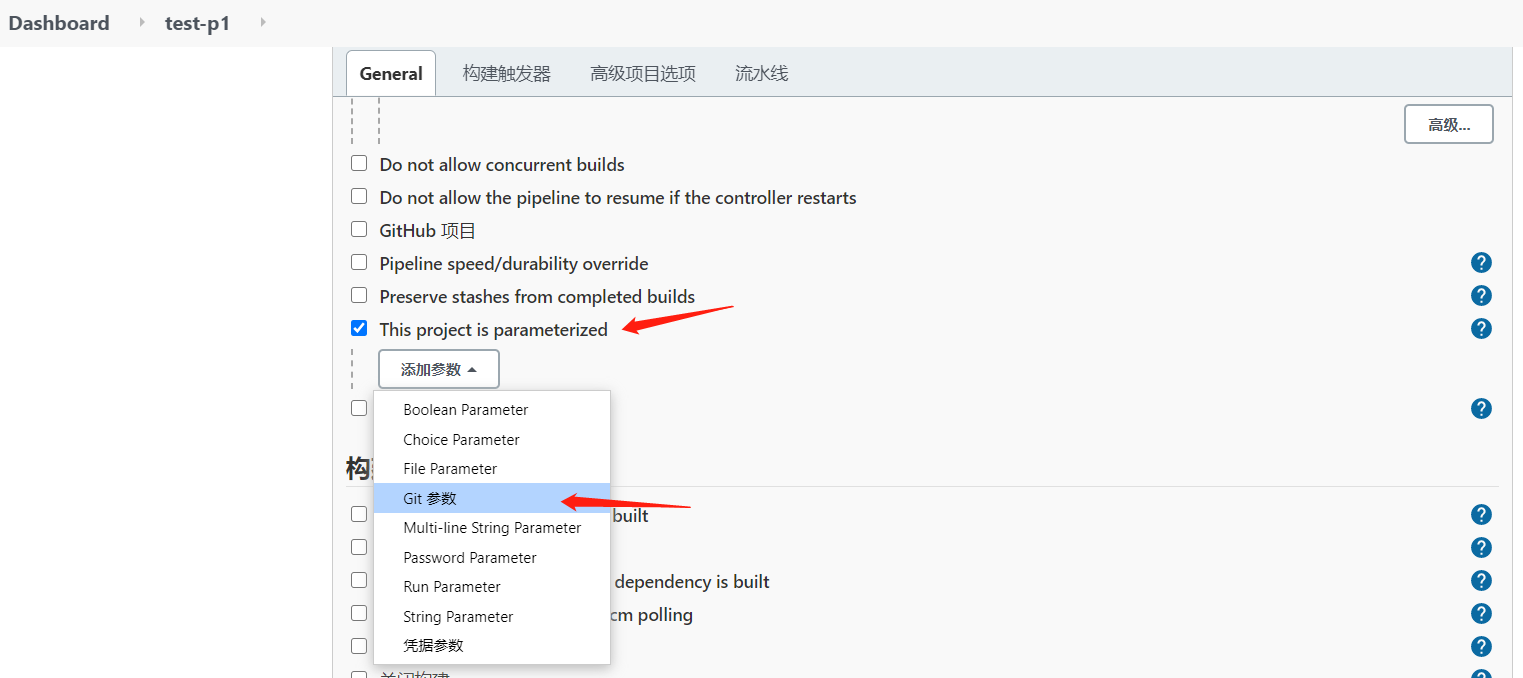This screenshot has width=1523, height=678.
Task: Click help icon on the 'built' trigger row
Action: (1481, 515)
